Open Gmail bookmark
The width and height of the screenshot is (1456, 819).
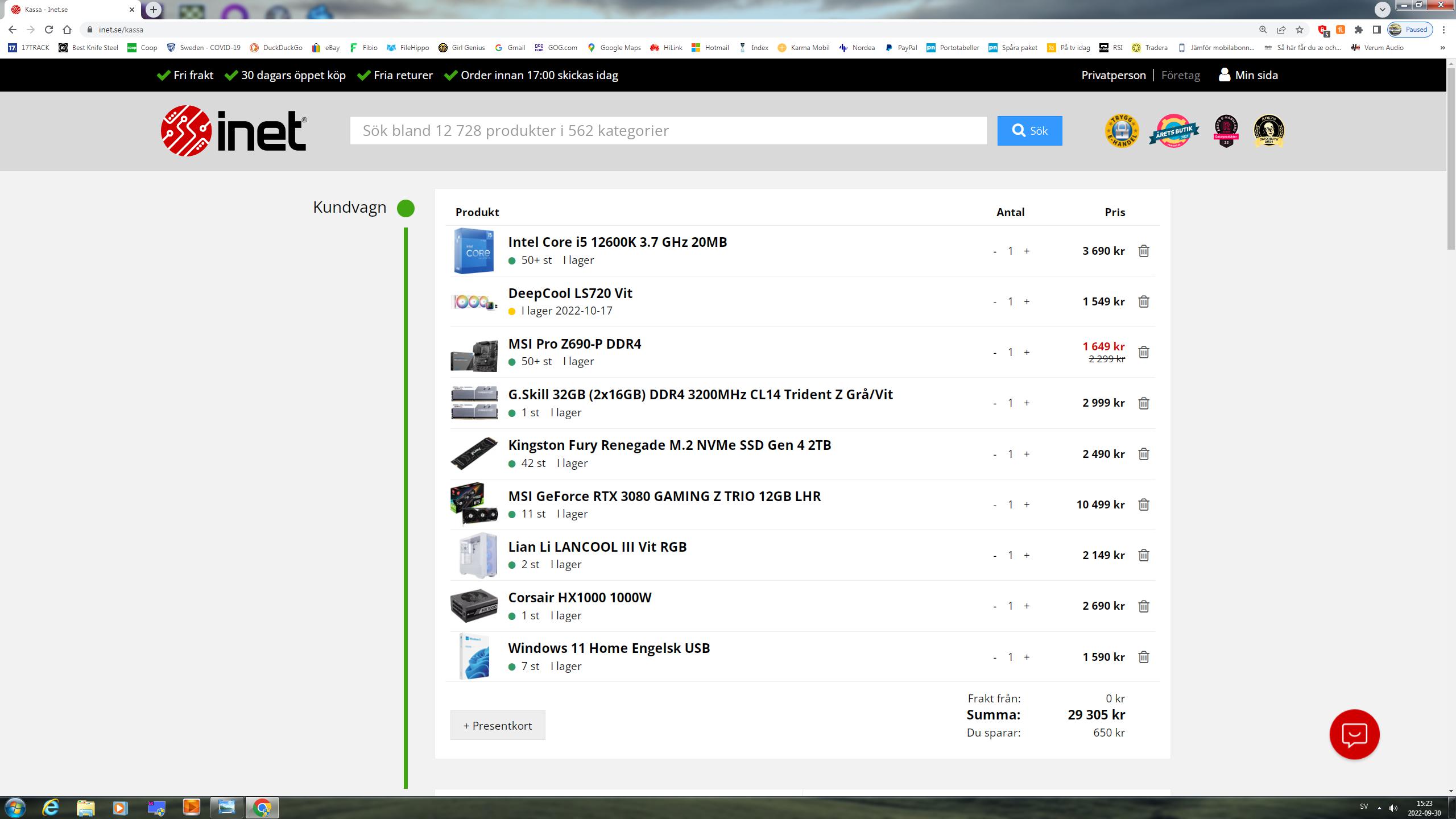[510, 48]
